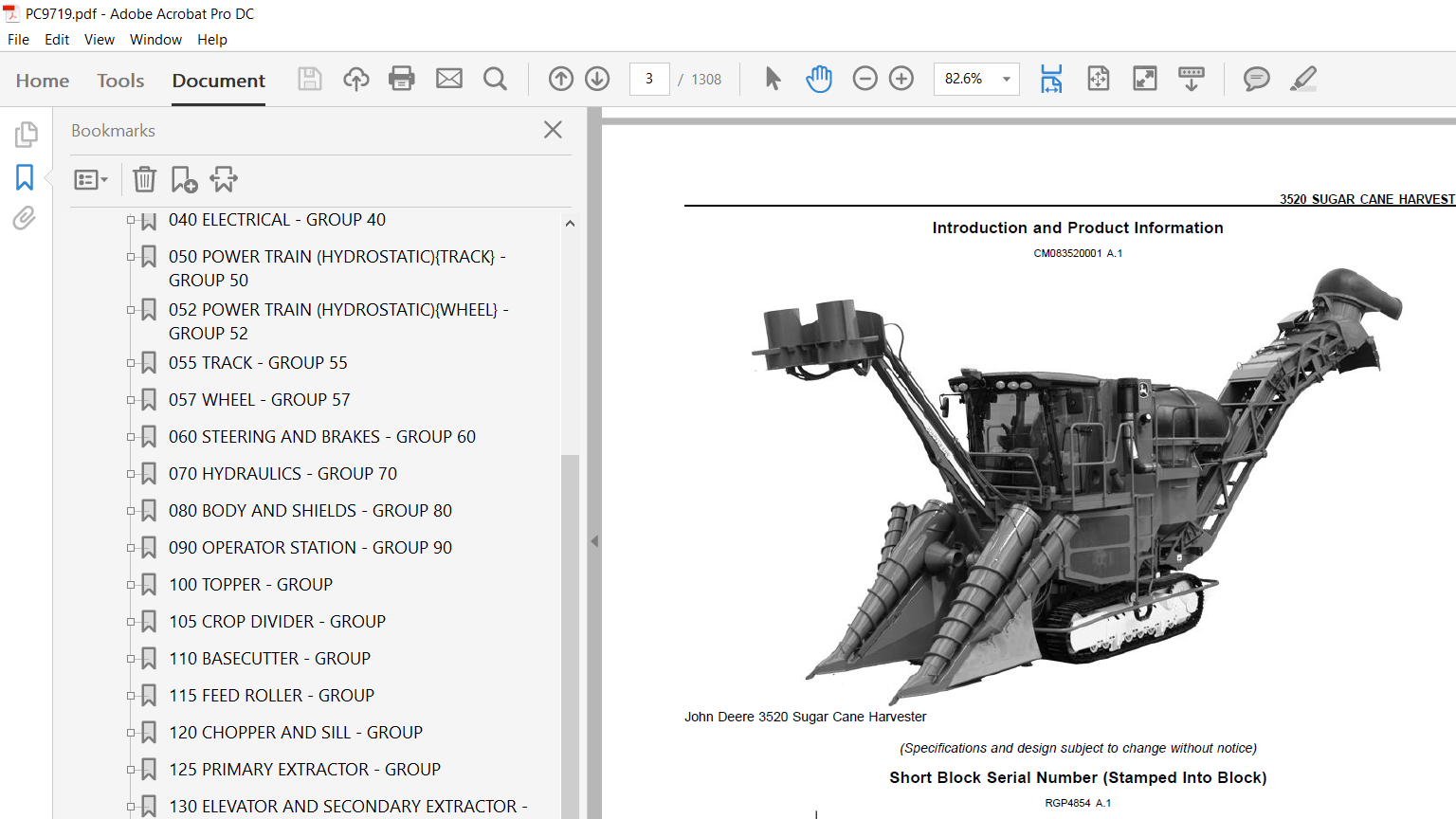This screenshot has width=1456, height=819.
Task: Add a new bookmark icon
Action: pyautogui.click(x=184, y=179)
